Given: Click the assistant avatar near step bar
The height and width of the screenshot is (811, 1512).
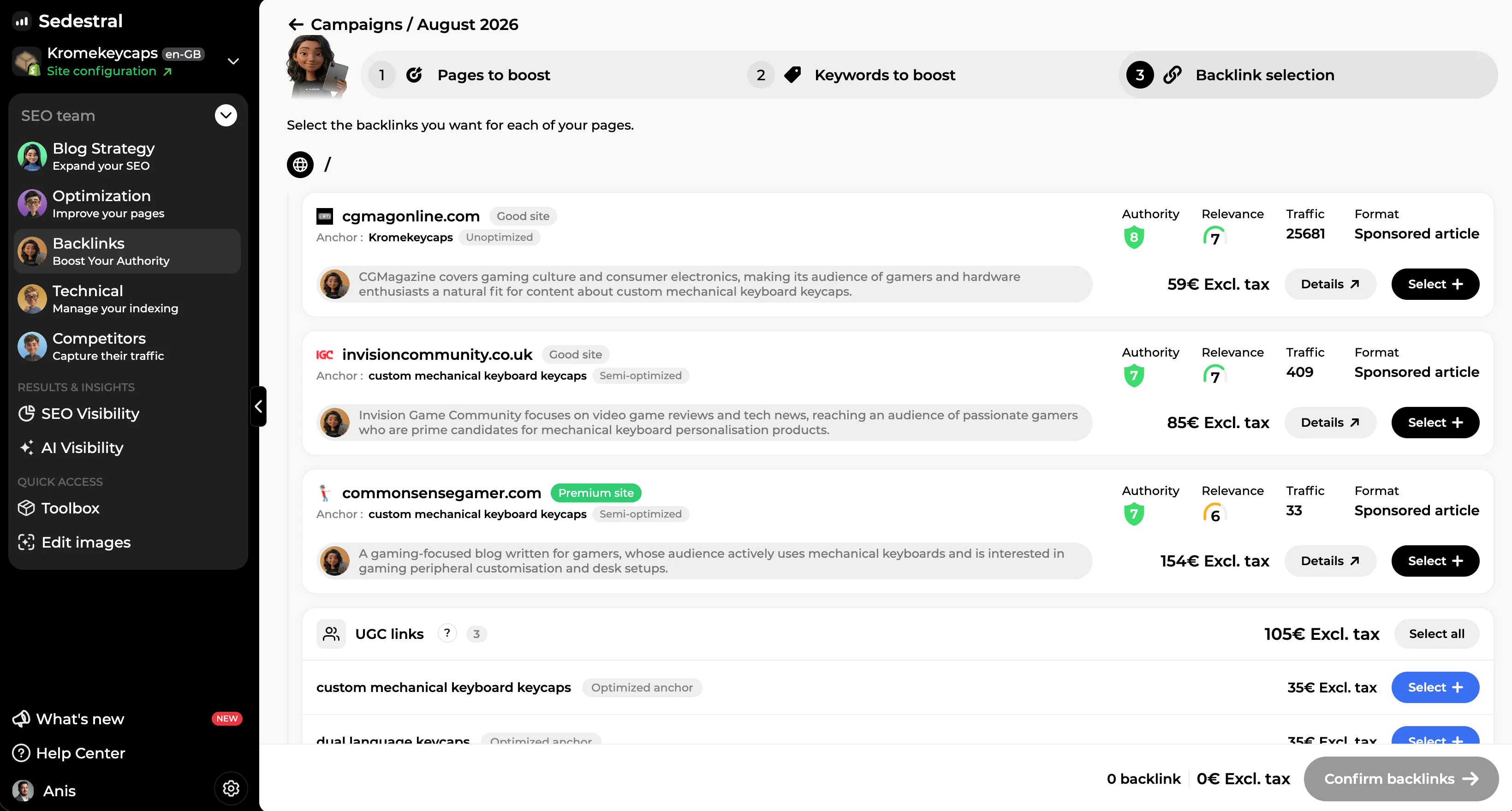Looking at the screenshot, I should [317, 67].
